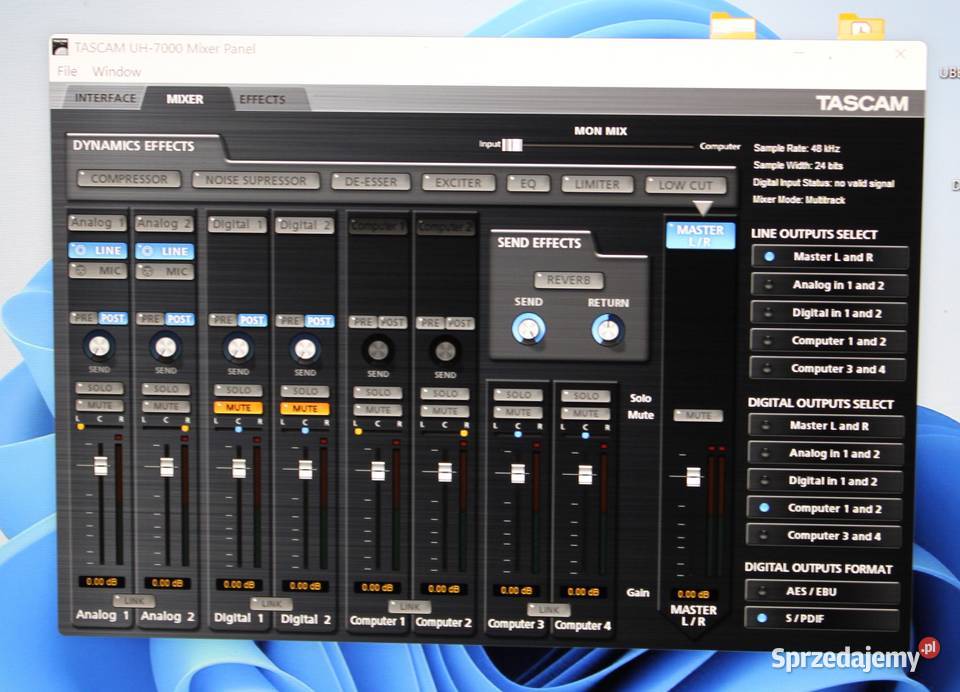The width and height of the screenshot is (960, 692).
Task: Set Analog 1 send to PRE
Action: (x=84, y=318)
